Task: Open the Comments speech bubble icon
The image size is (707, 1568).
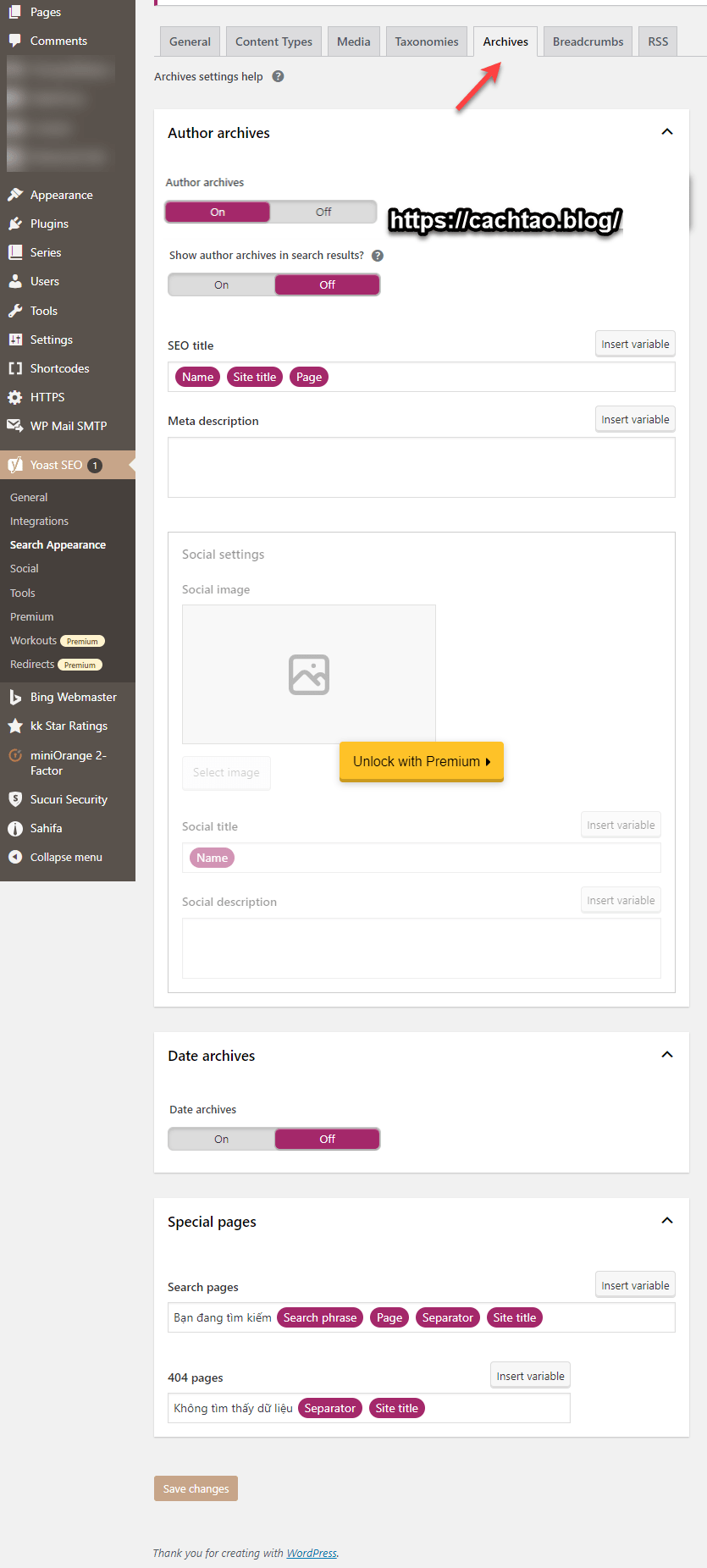Action: click(15, 41)
